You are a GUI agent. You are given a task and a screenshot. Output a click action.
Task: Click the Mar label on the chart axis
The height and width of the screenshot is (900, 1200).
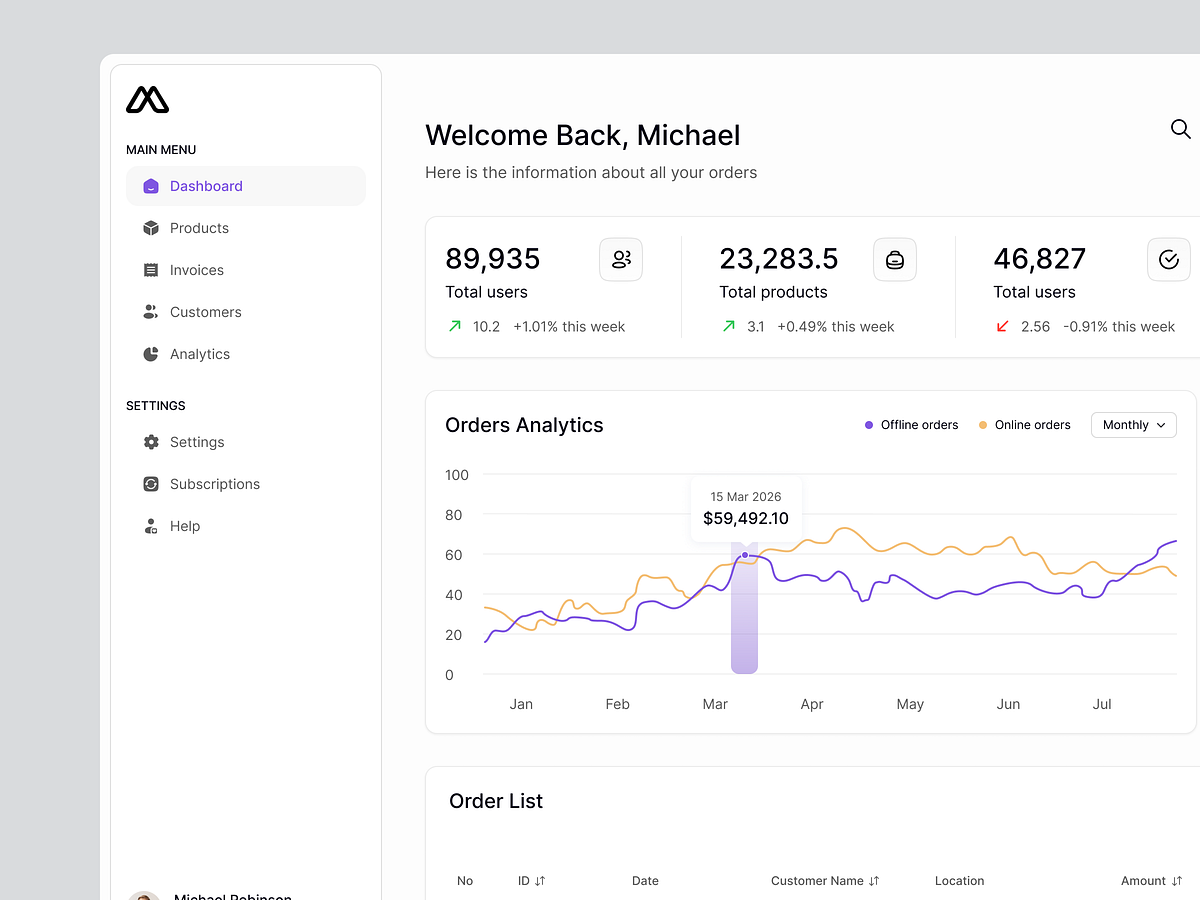715,704
